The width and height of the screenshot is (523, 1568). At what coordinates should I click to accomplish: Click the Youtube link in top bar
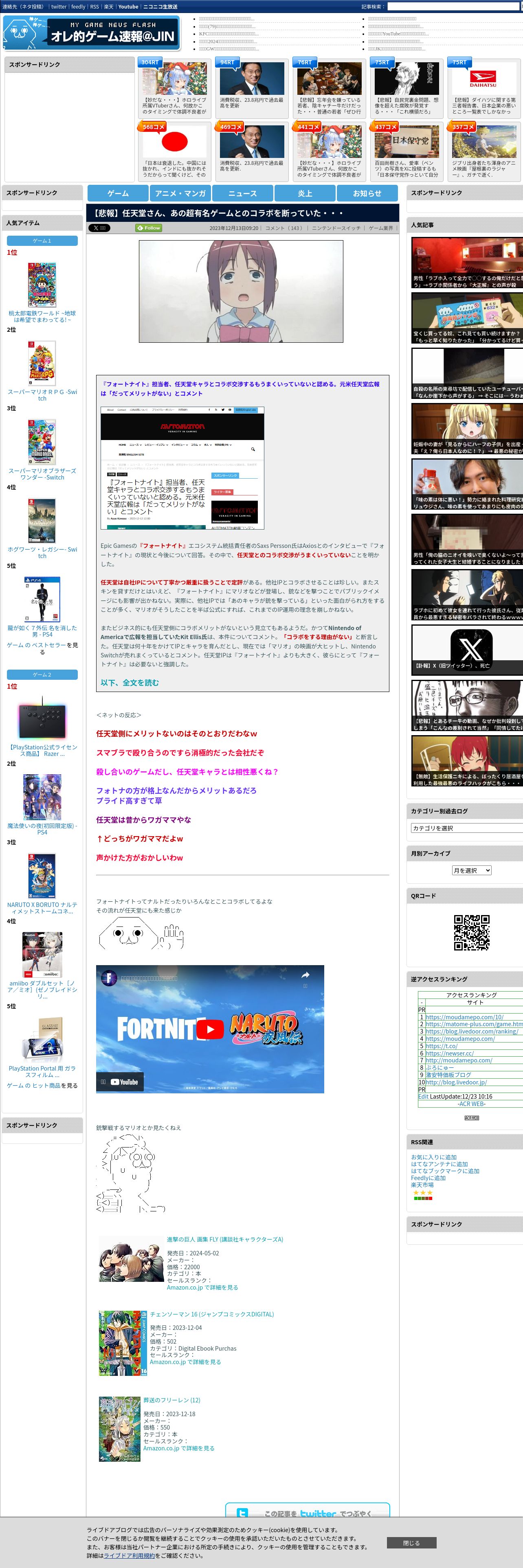pos(128,7)
